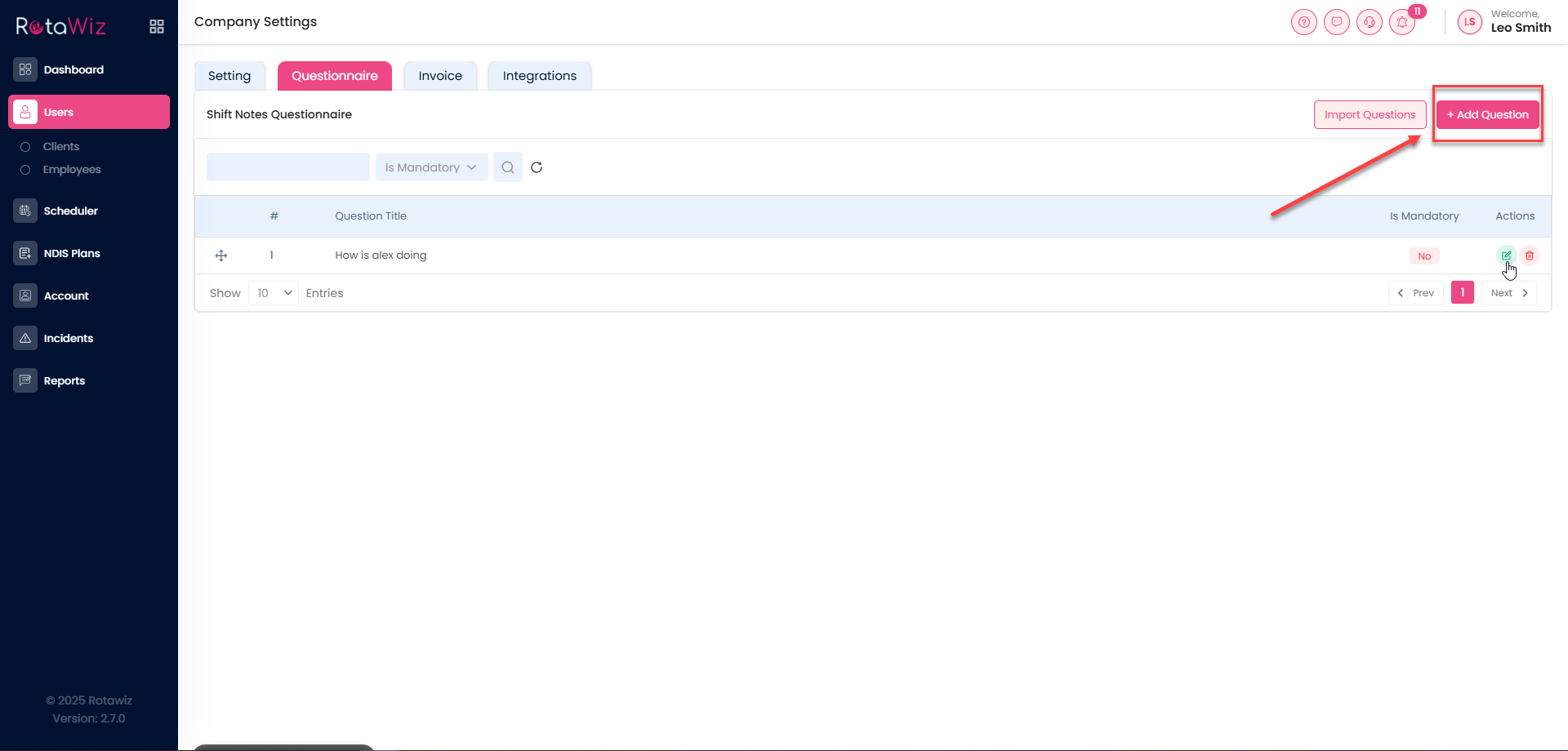
Task: Reset filters with the refresh icon
Action: click(537, 167)
